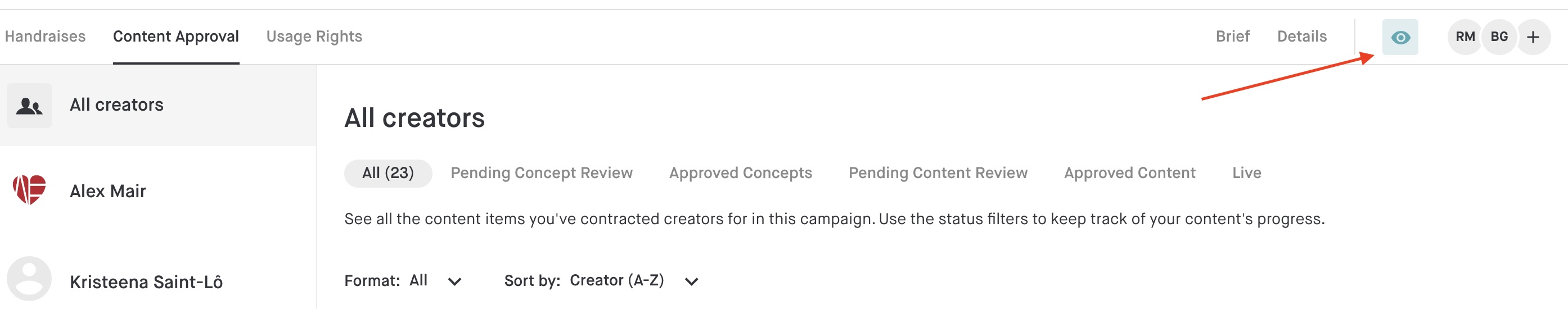
Task: Toggle the eye preview icon
Action: [1399, 37]
